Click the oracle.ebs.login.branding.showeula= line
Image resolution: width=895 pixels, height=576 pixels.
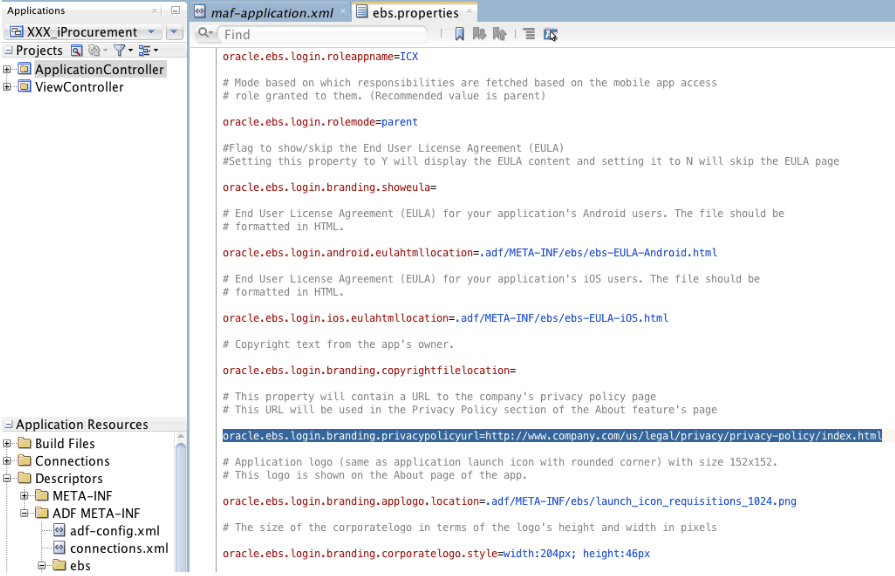(329, 187)
